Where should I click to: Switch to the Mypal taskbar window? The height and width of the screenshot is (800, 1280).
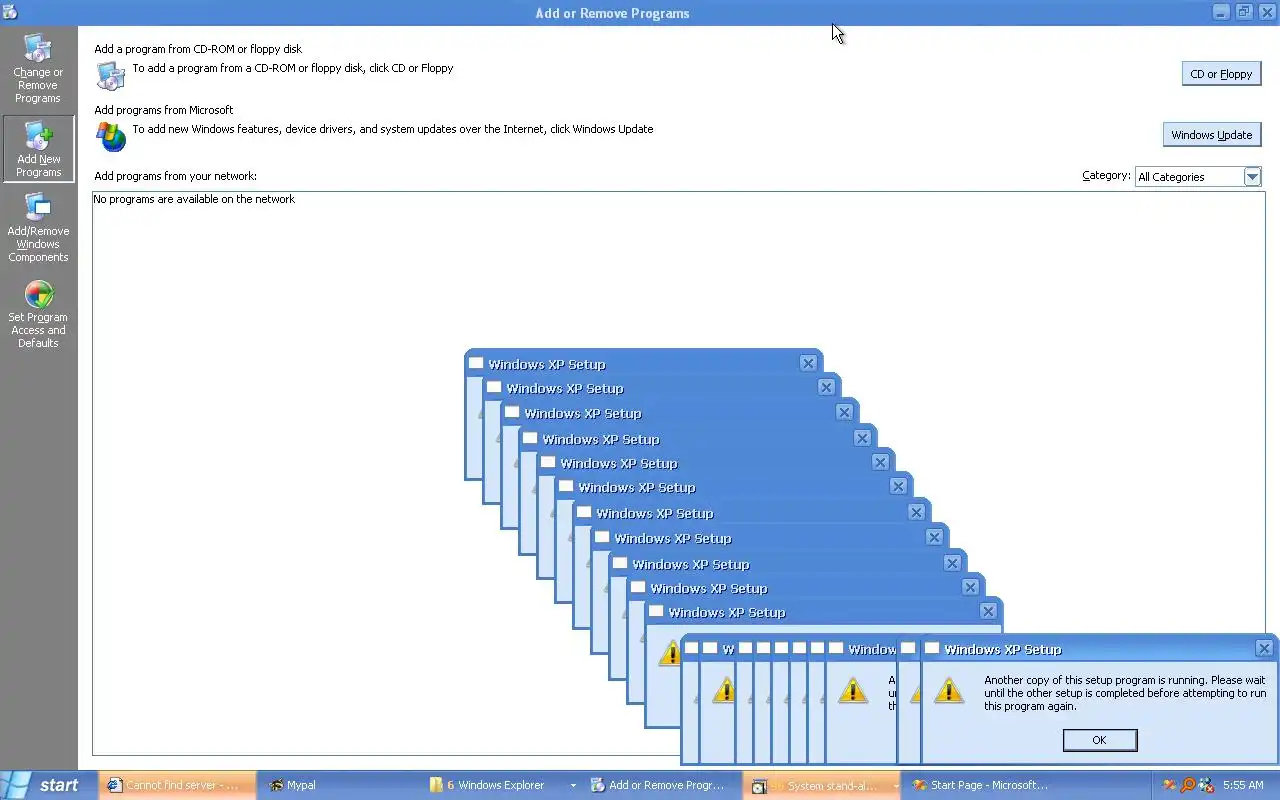340,785
